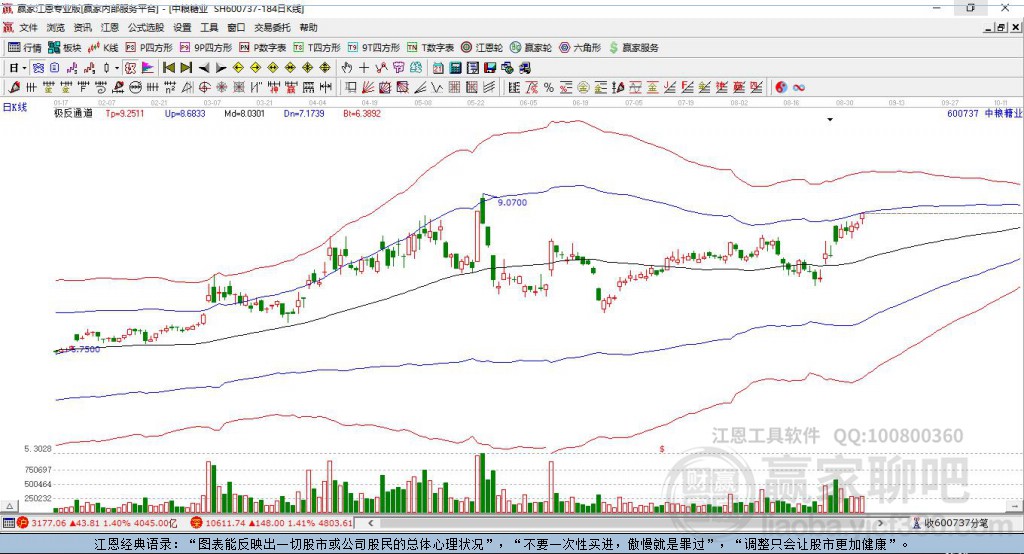Screen dimensions: 1024x554
Task: Toggle the pressed 权 adjust-price button
Action: pyautogui.click(x=131, y=68)
